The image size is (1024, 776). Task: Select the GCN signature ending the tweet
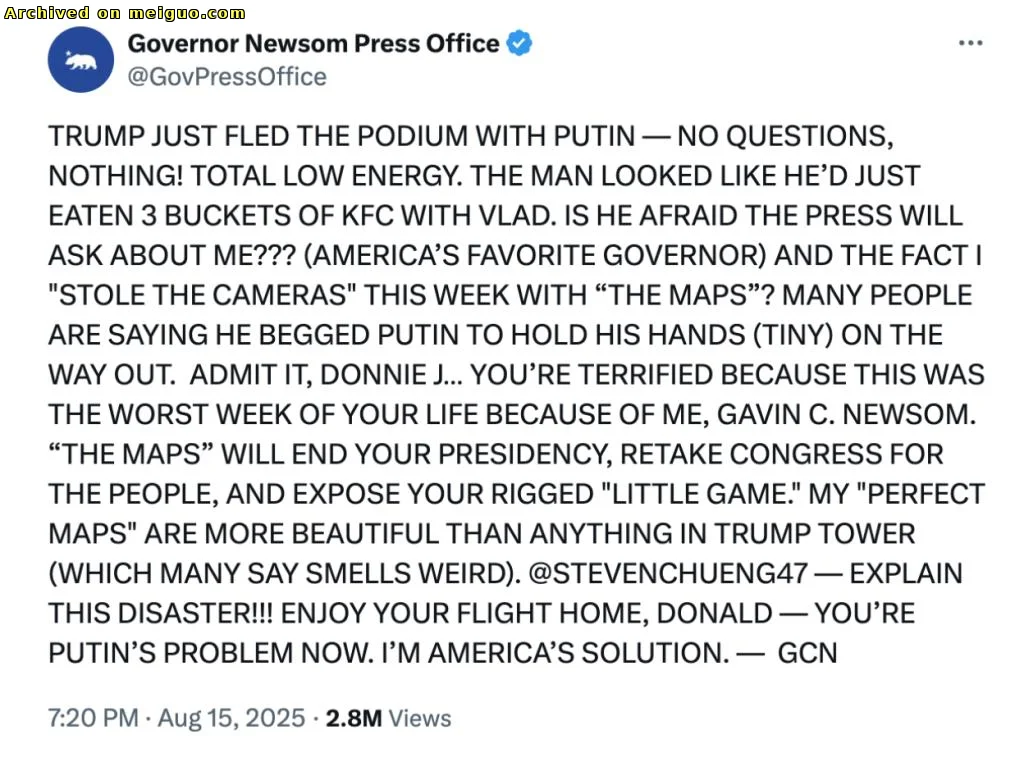[x=807, y=653]
